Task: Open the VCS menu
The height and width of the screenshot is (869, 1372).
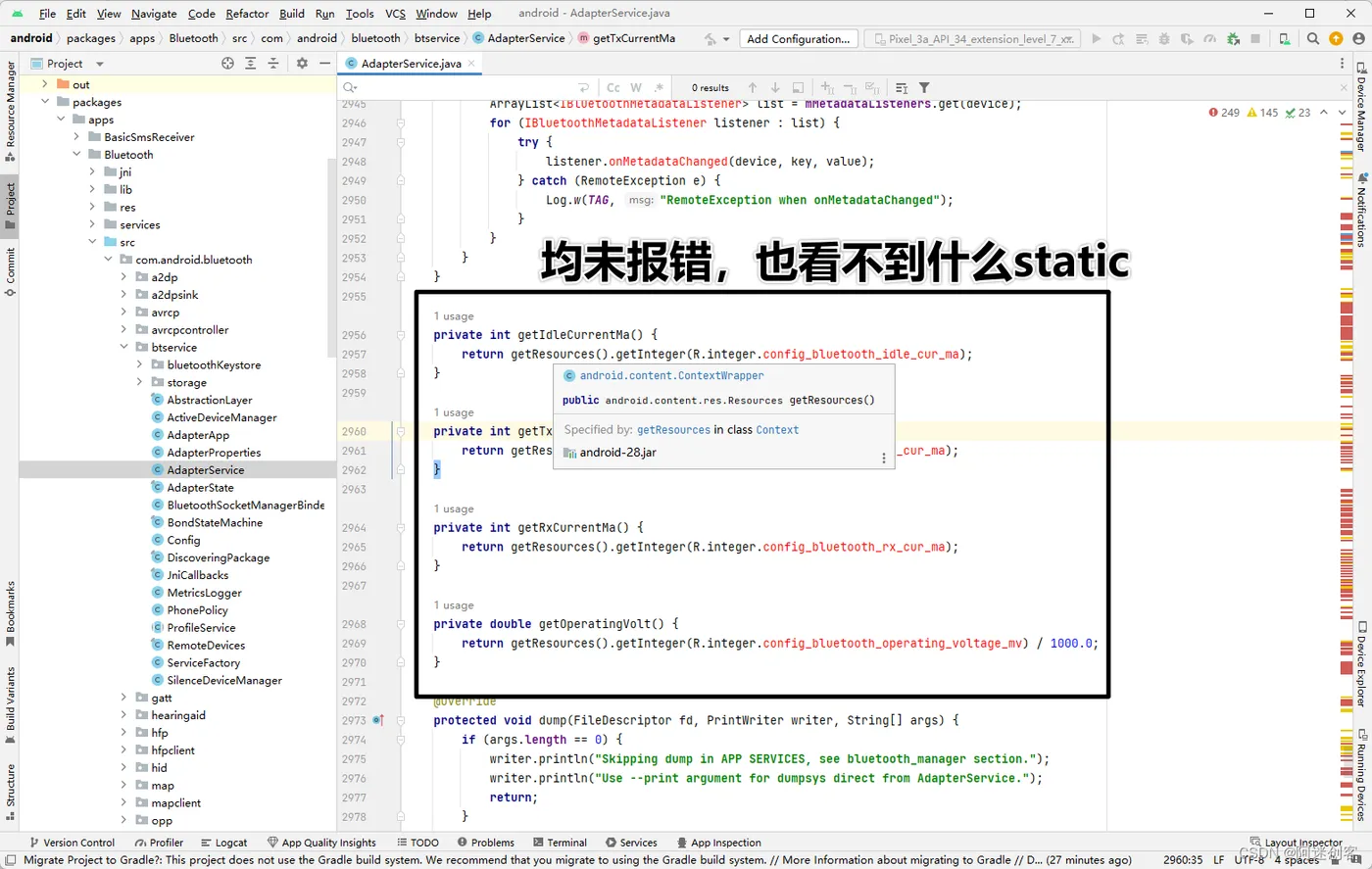Action: 395,14
